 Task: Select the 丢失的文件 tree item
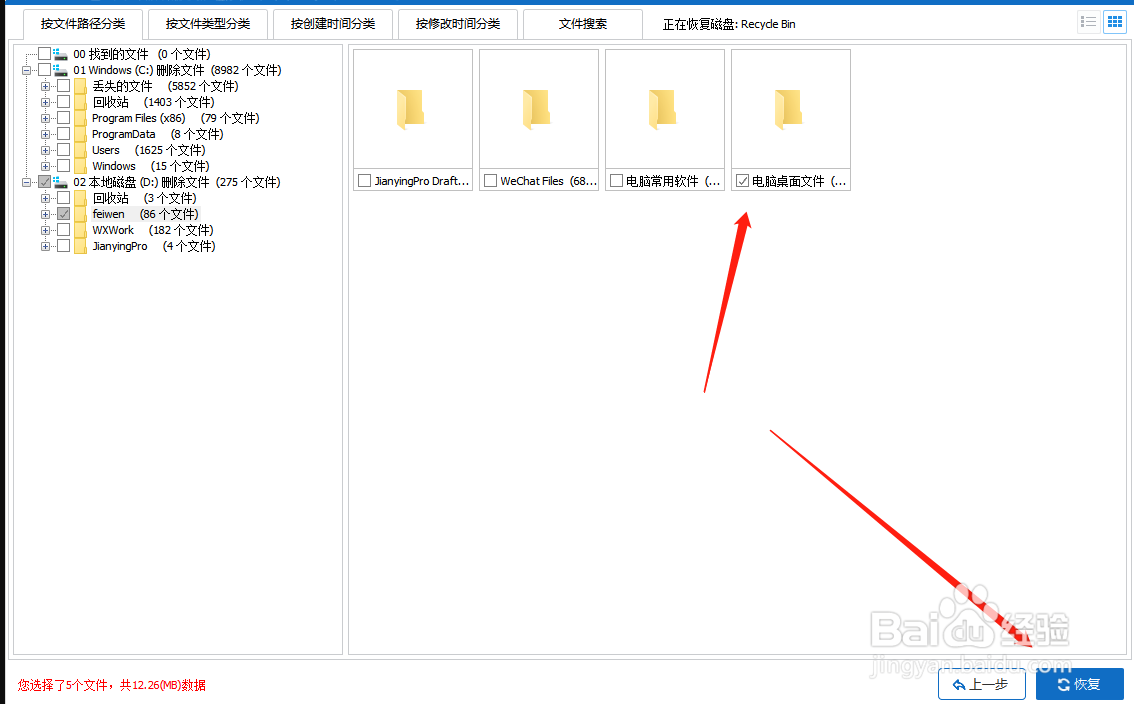pos(120,85)
